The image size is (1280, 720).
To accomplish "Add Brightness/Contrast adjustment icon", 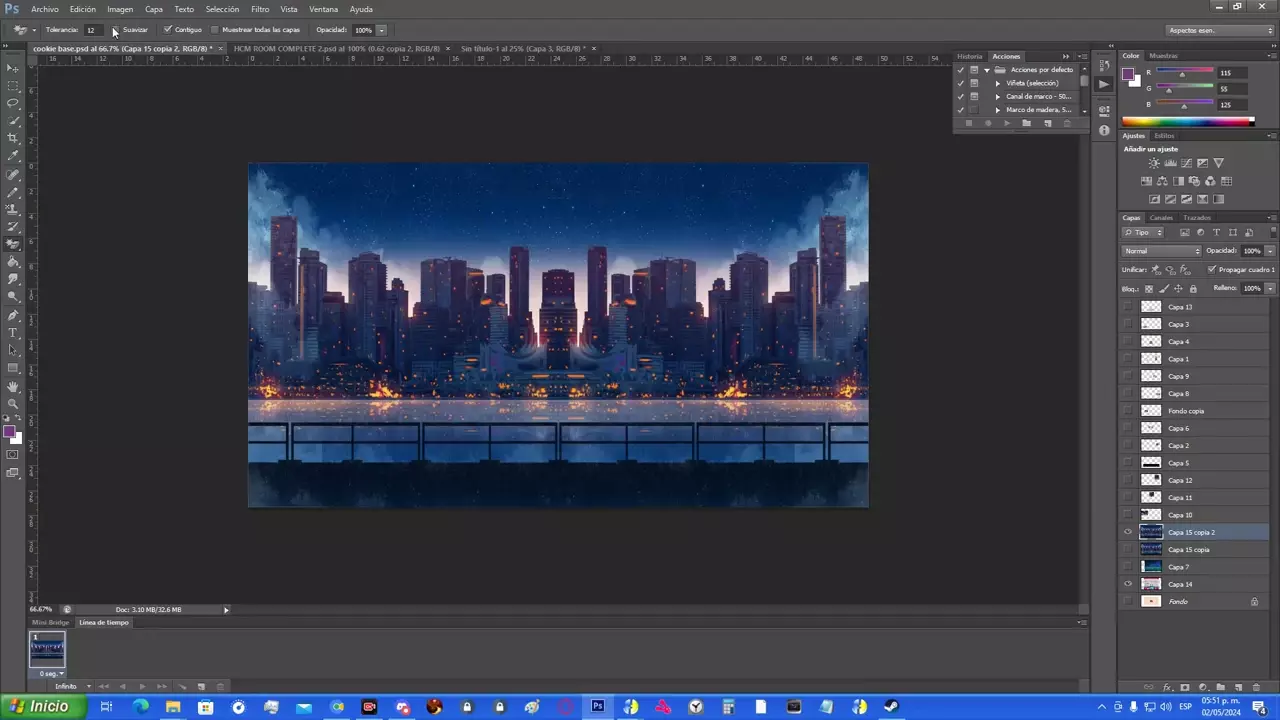I will [x=1154, y=163].
